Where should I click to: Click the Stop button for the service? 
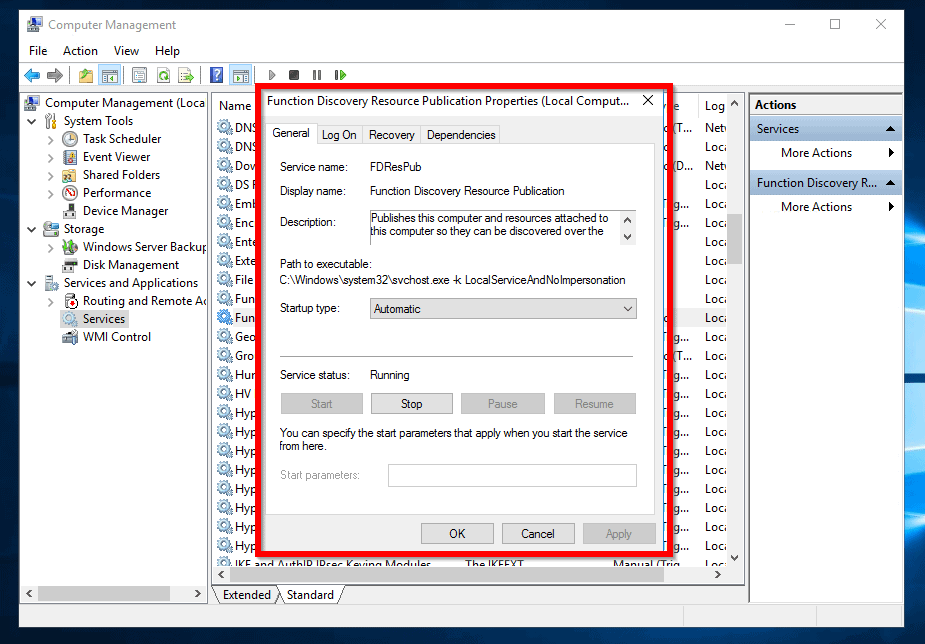[411, 403]
